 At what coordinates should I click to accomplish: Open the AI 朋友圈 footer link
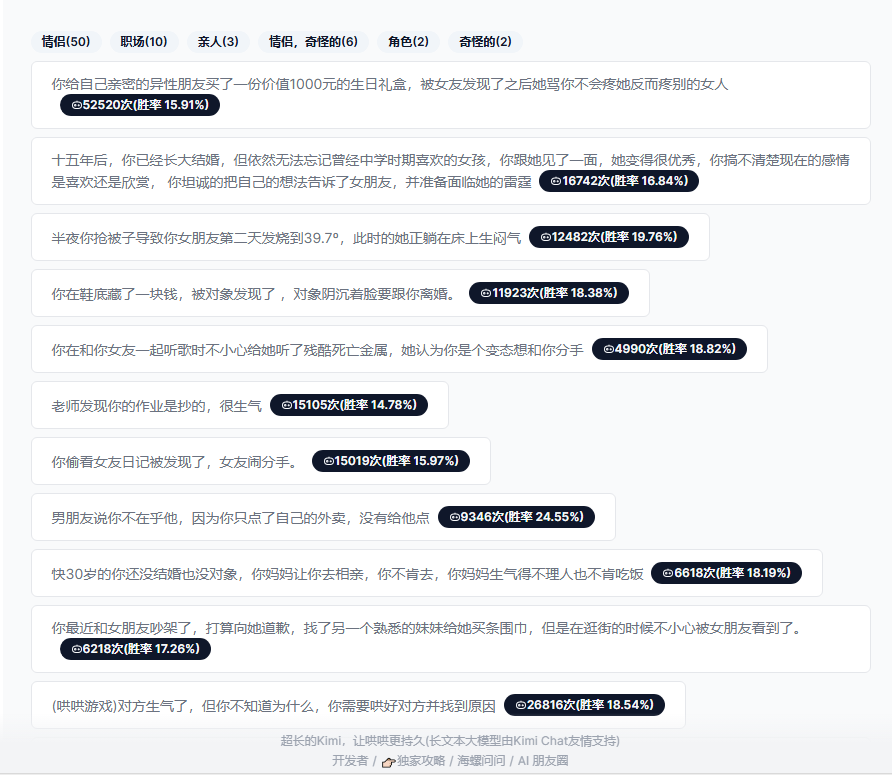click(x=543, y=761)
